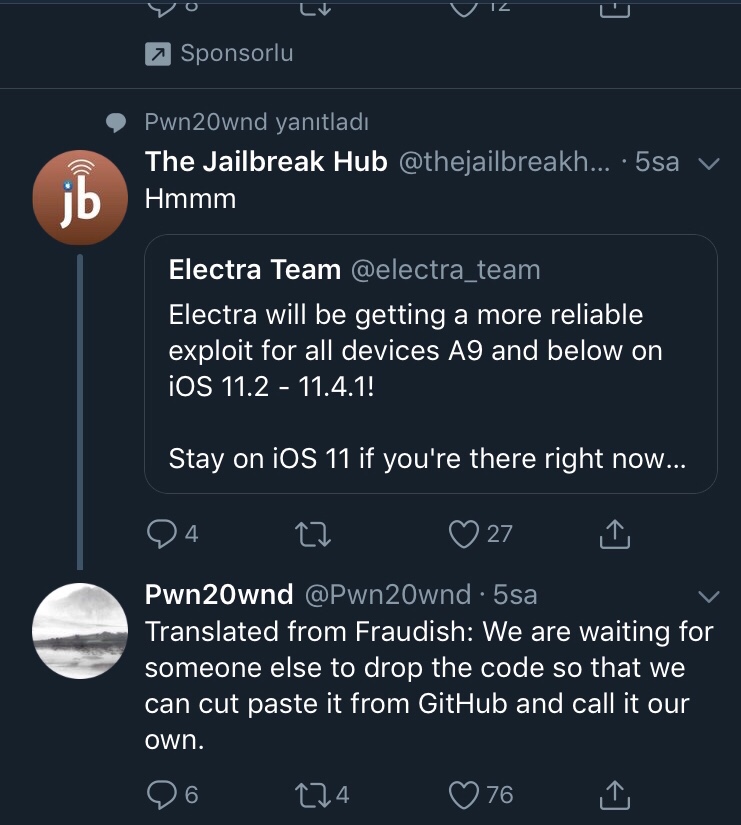Open the Pwn20wnd display name

click(x=219, y=595)
